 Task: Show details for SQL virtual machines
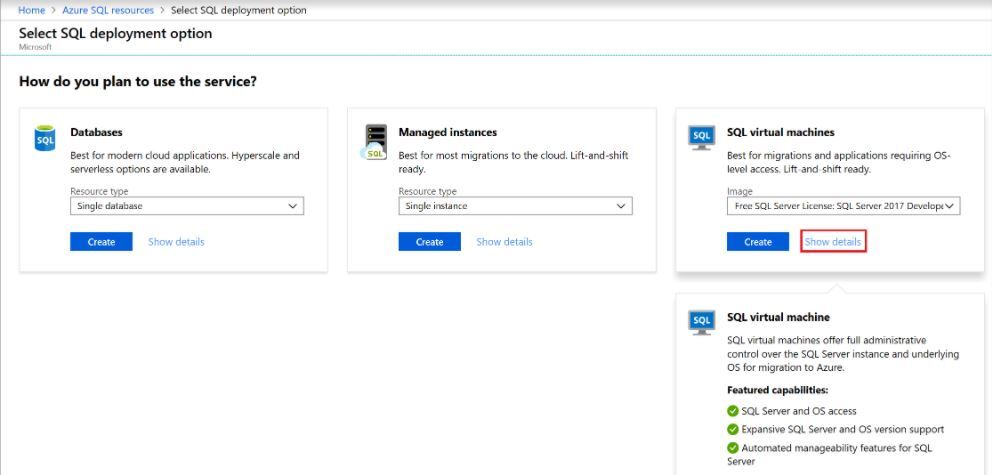coord(833,242)
